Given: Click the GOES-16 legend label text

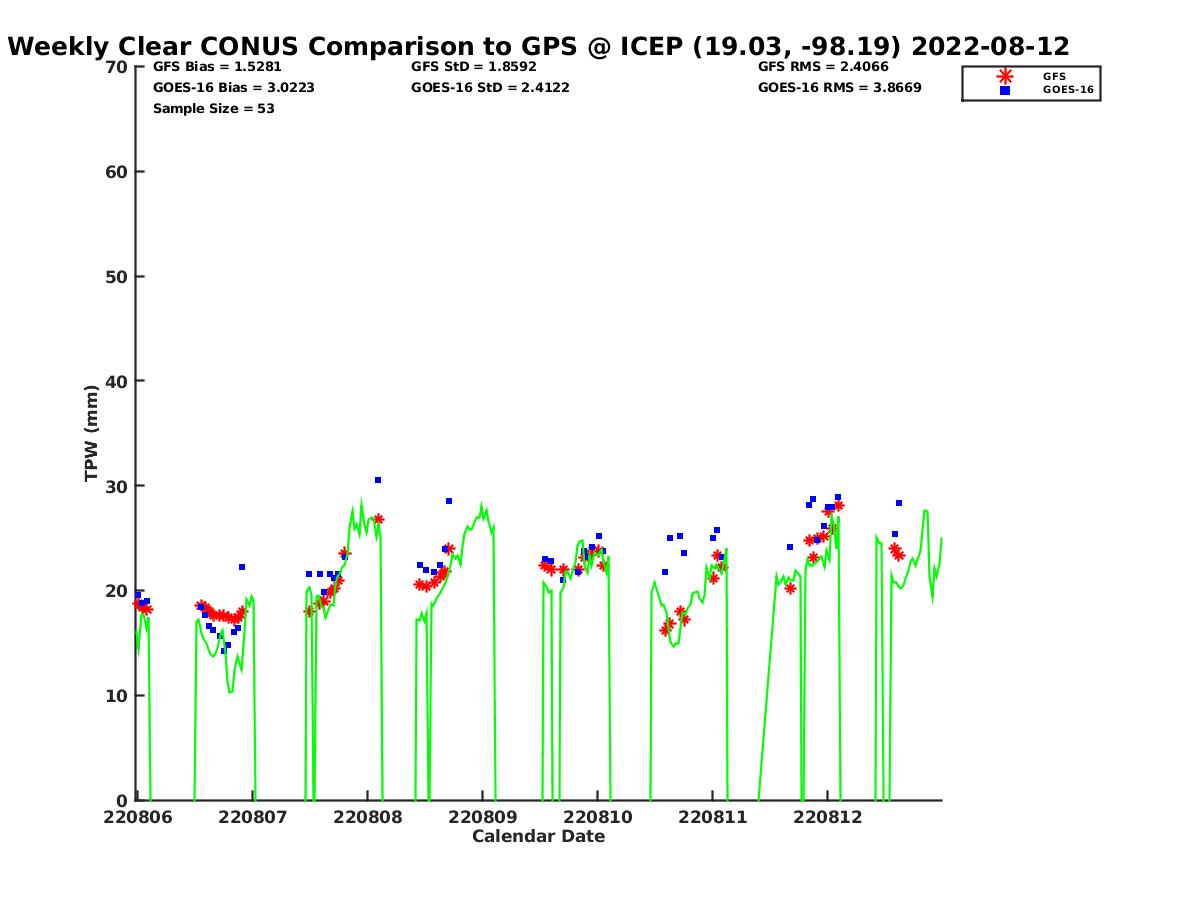Looking at the screenshot, I should (1068, 90).
